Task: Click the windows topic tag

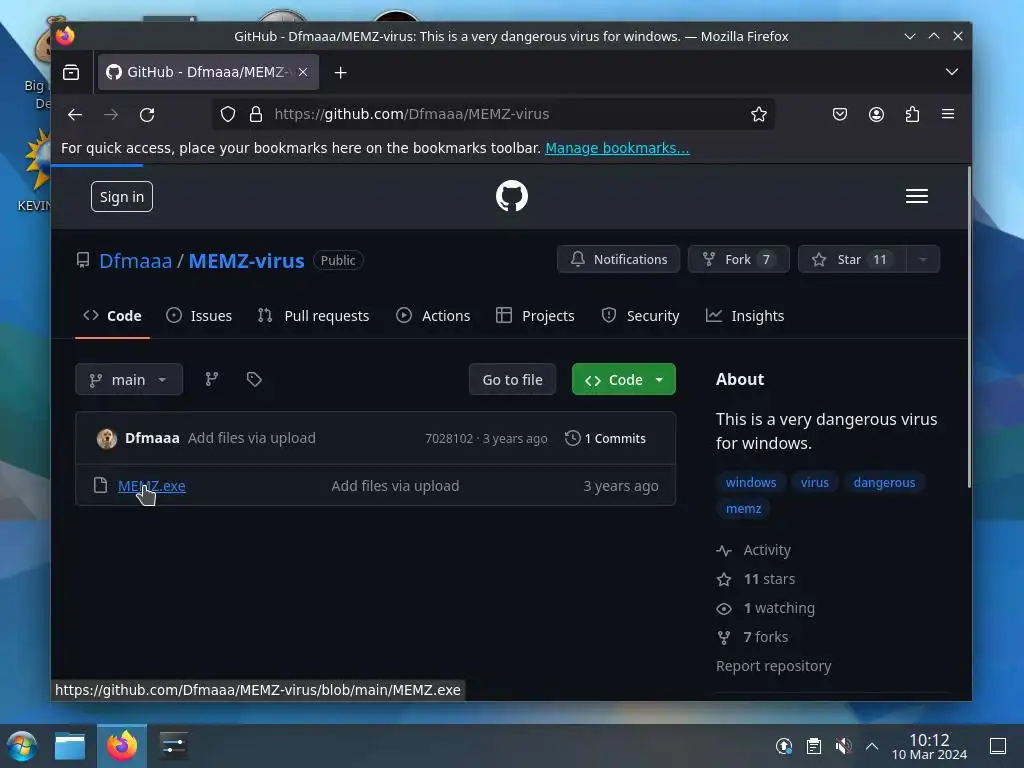Action: (x=751, y=483)
